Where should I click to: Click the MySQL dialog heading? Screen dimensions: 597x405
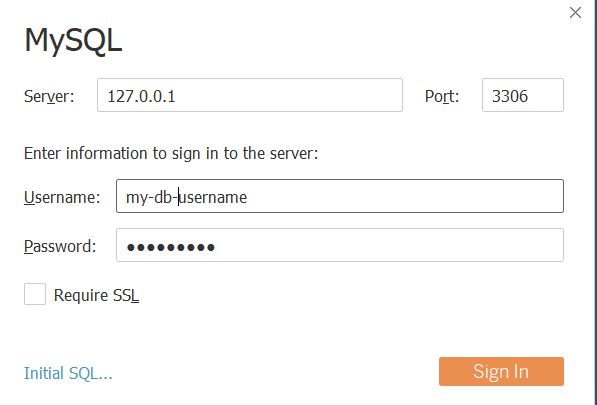pyautogui.click(x=73, y=40)
